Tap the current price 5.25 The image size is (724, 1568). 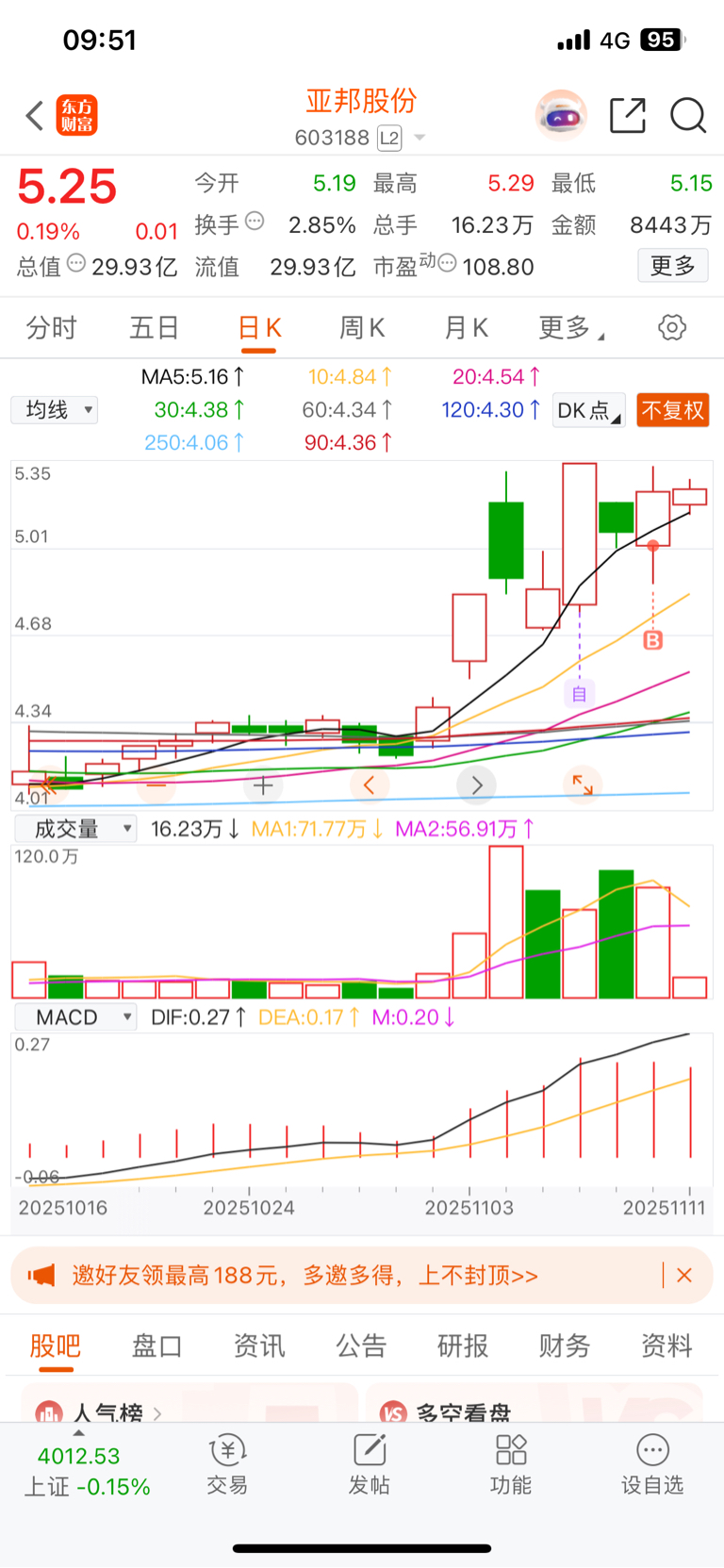click(x=67, y=187)
